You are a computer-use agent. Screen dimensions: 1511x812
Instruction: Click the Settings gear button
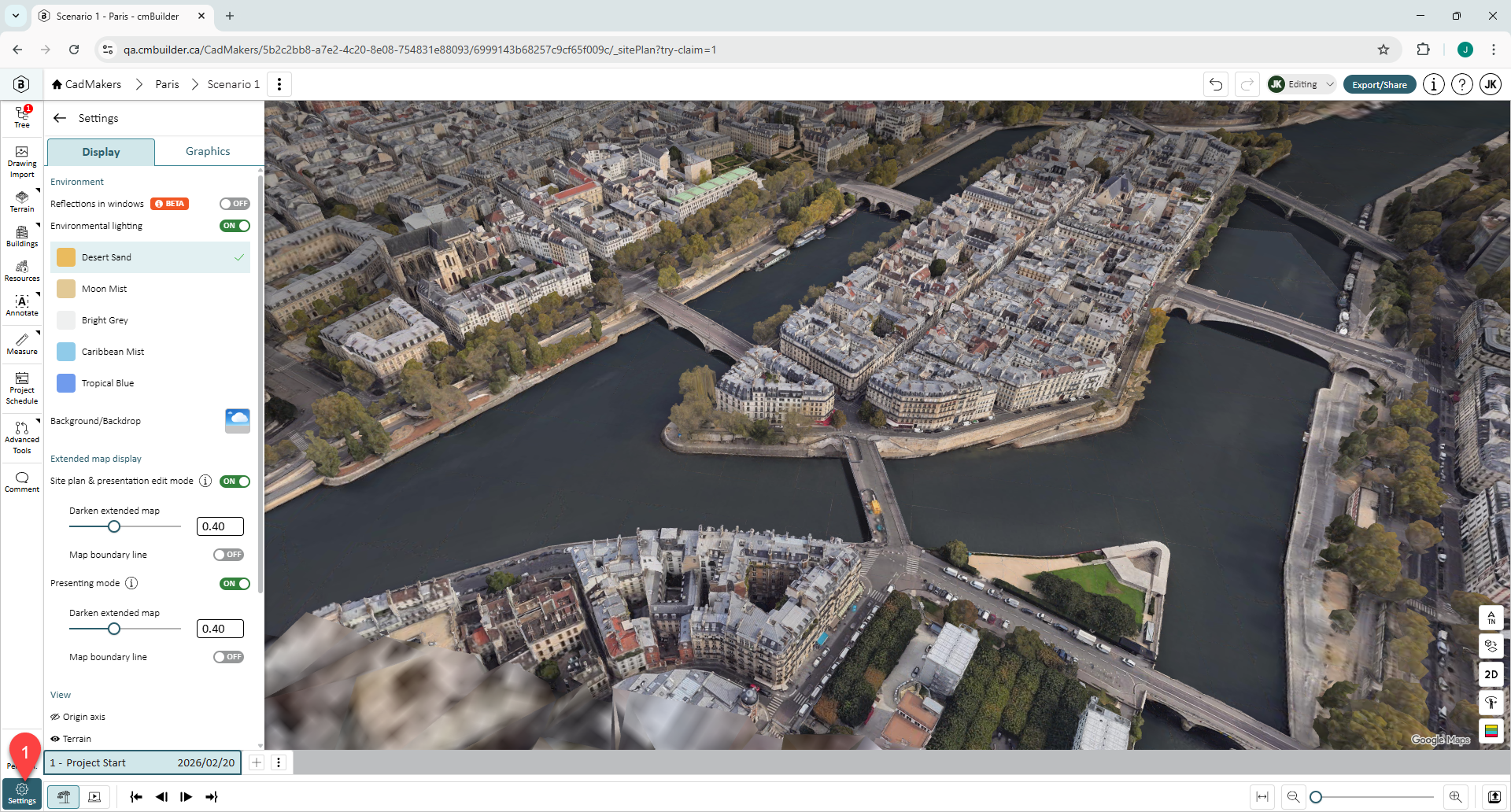pyautogui.click(x=22, y=793)
